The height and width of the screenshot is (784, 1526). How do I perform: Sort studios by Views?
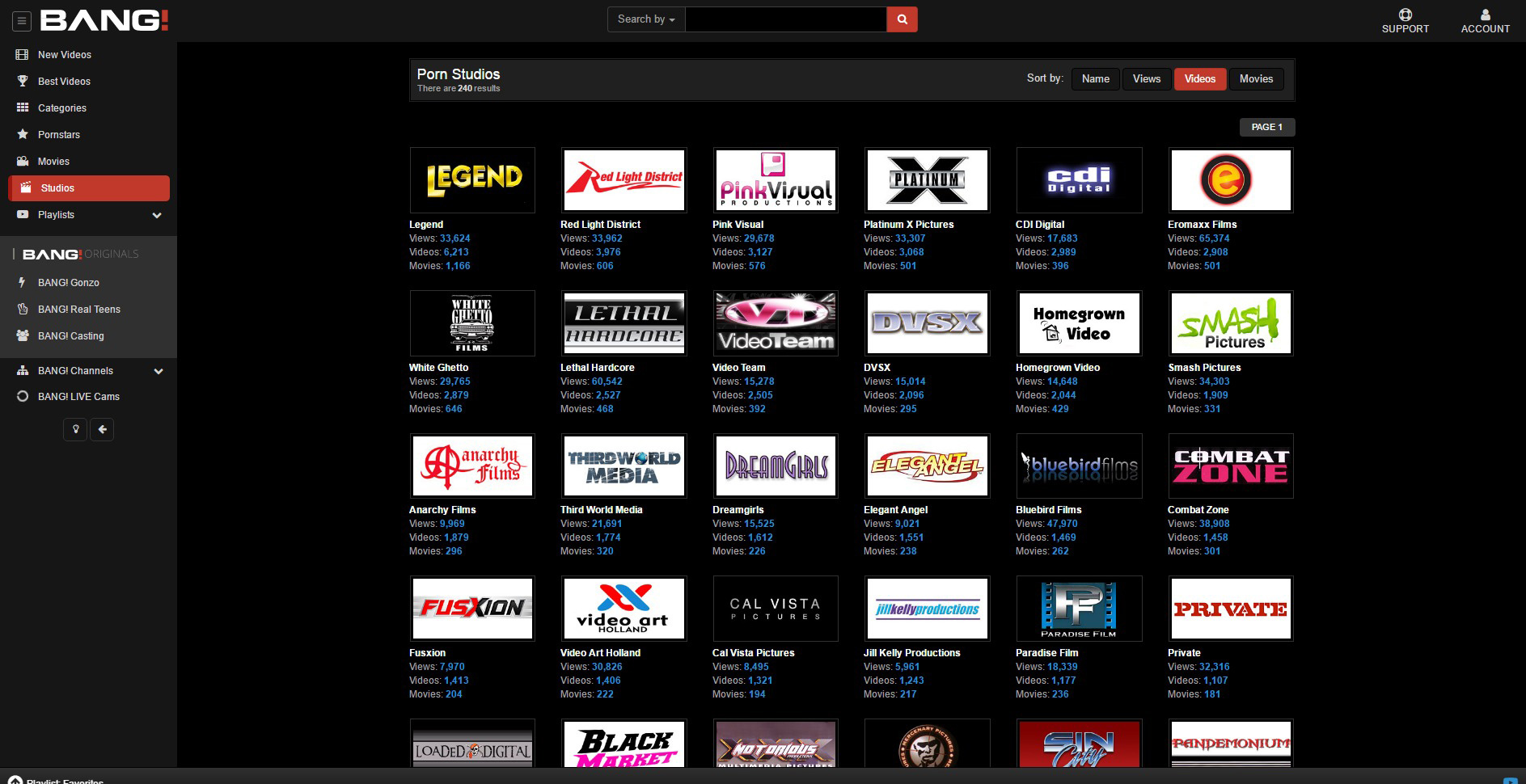1147,78
